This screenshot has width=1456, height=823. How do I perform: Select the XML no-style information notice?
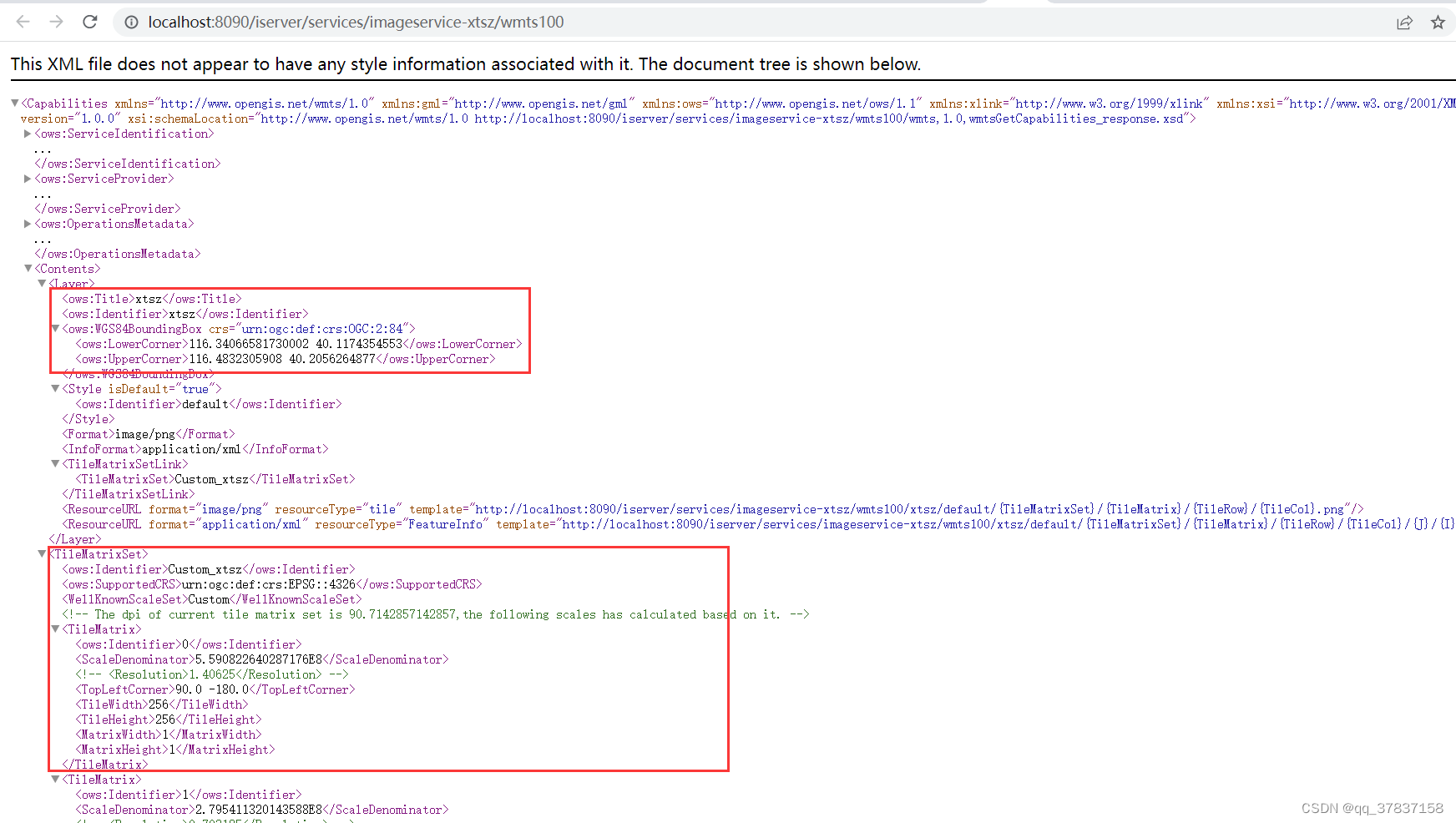466,64
